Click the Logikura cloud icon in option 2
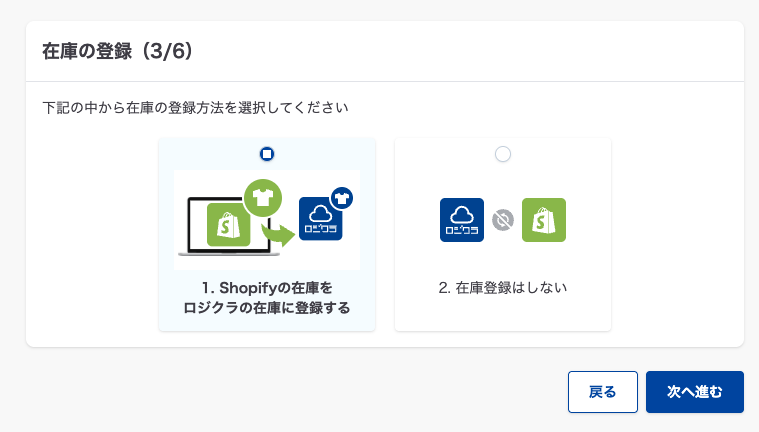759x432 pixels. tap(462, 220)
